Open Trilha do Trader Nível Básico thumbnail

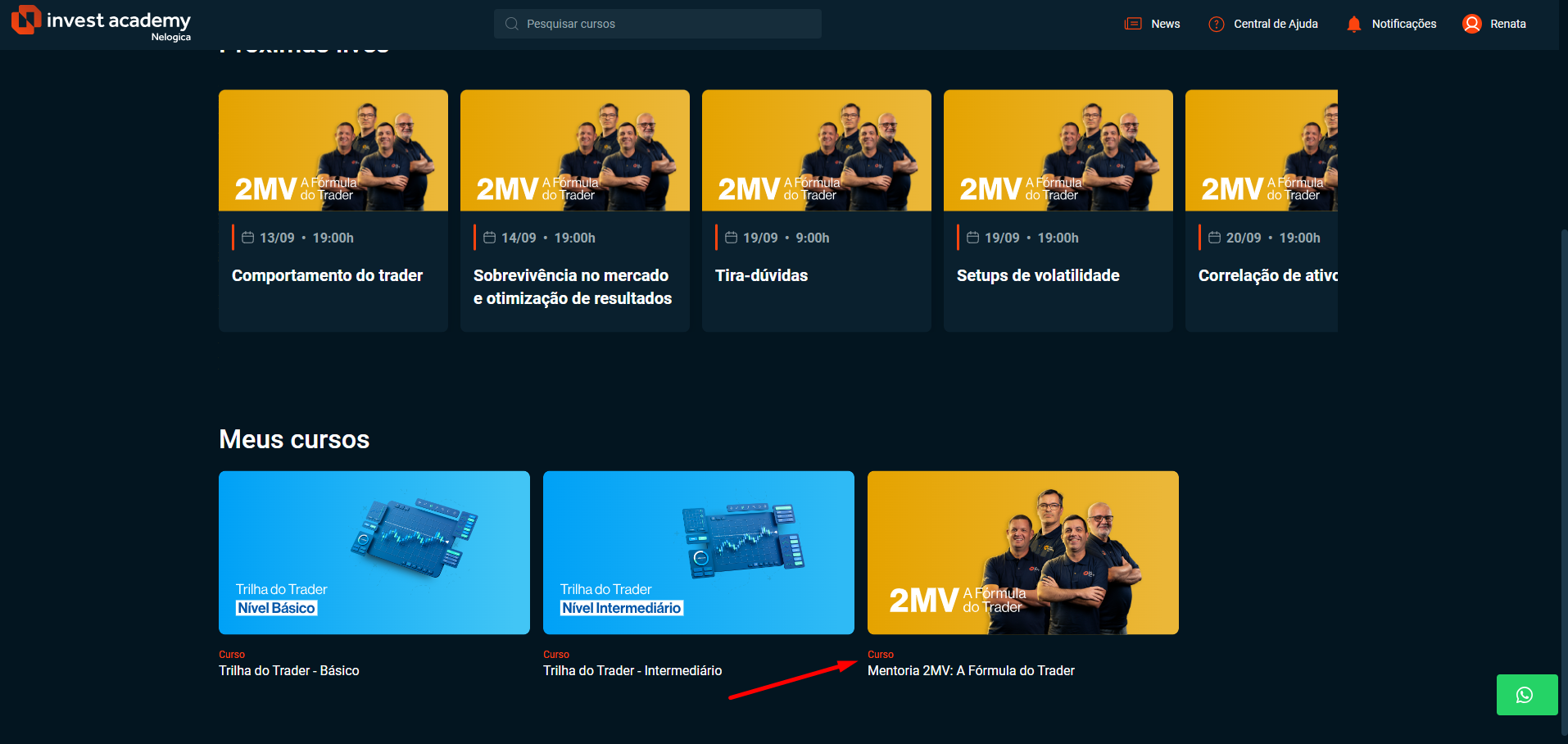tap(374, 552)
